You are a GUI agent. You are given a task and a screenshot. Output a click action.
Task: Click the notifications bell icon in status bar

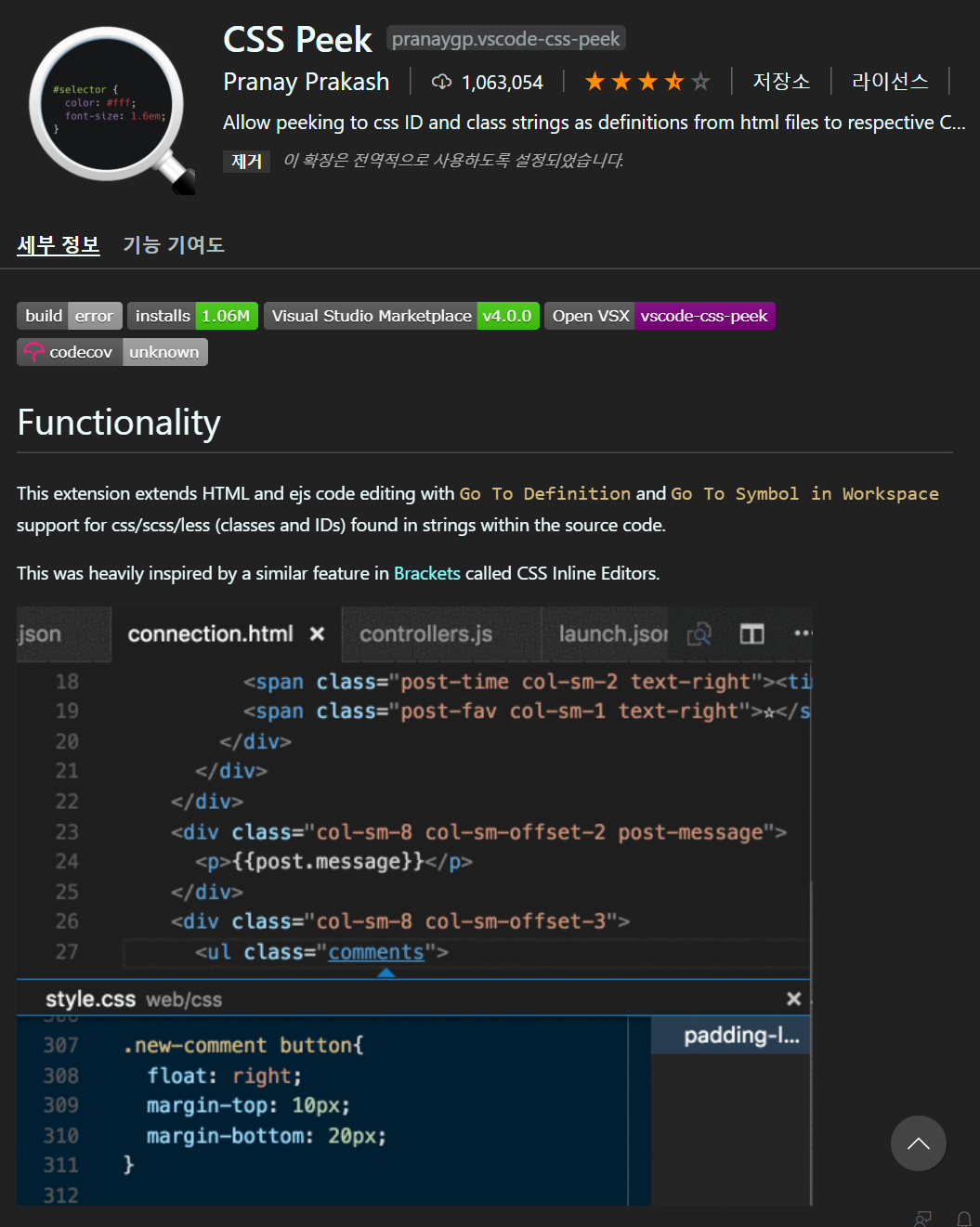tap(964, 1218)
